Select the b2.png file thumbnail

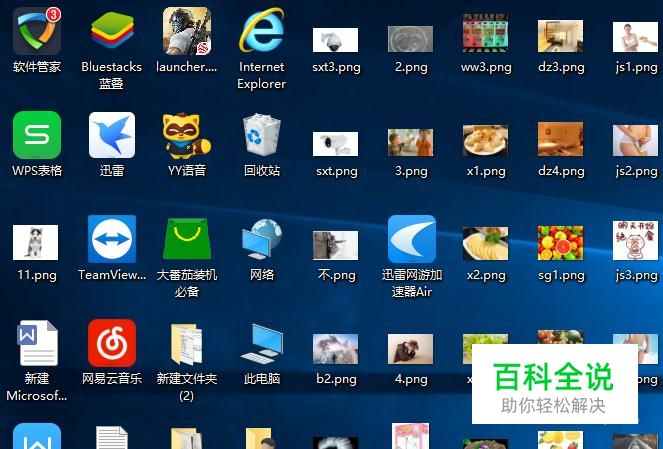coord(335,349)
